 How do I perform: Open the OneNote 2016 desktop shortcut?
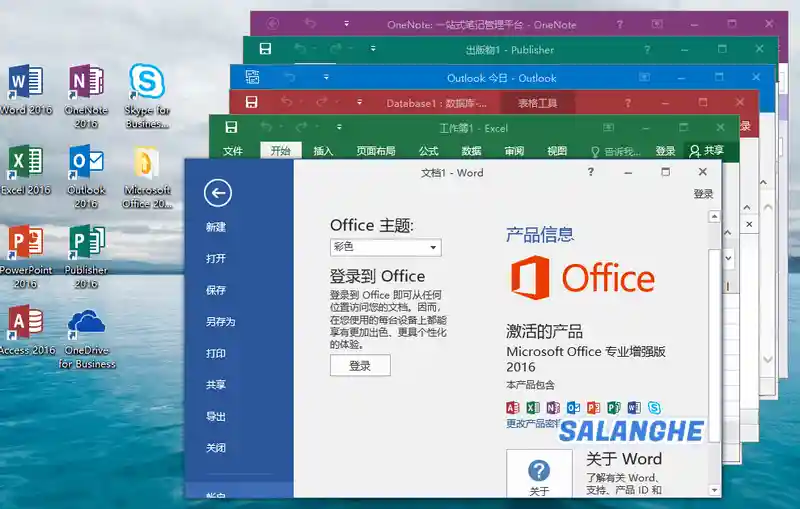click(86, 96)
